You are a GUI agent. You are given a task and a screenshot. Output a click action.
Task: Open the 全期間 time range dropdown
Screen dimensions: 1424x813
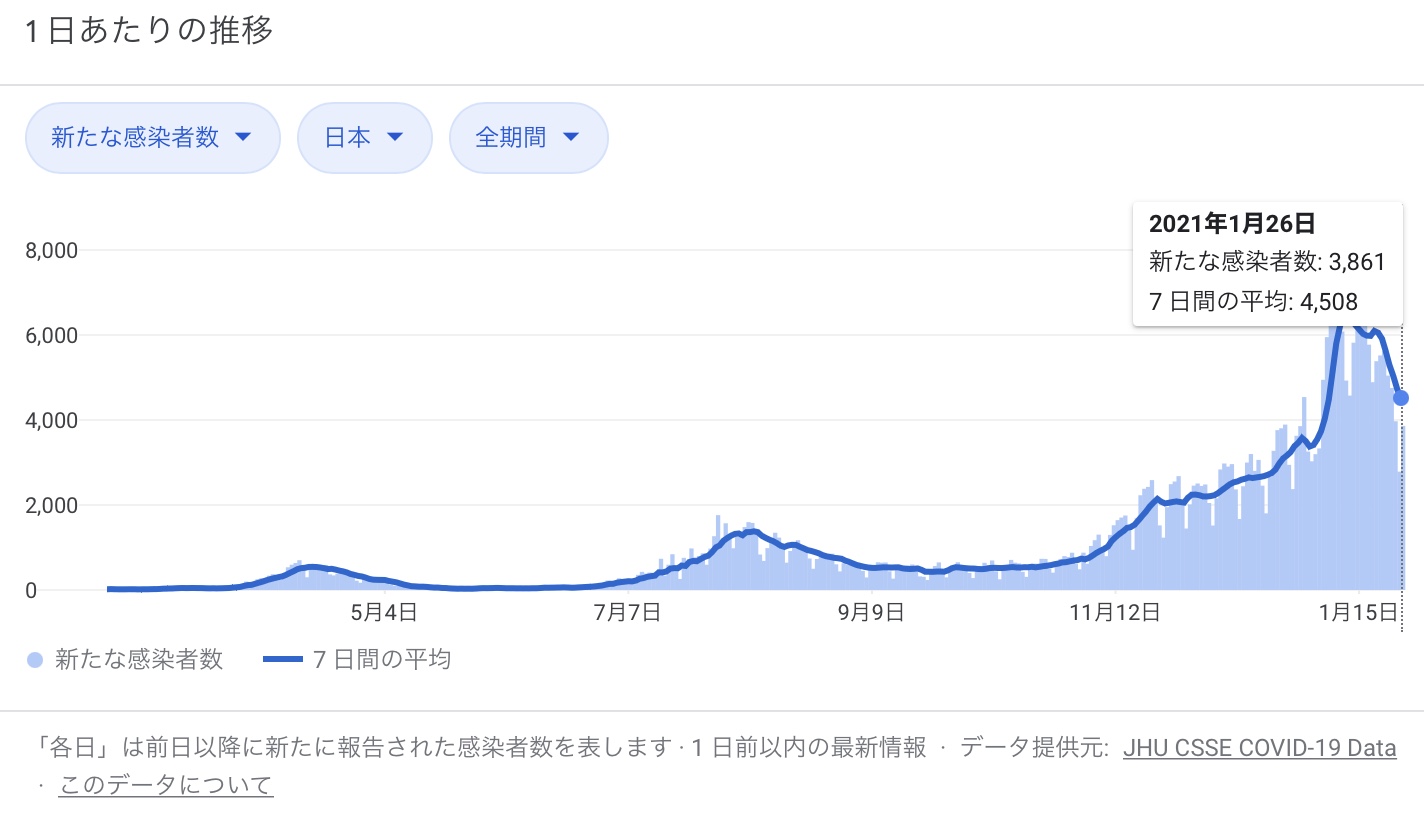(528, 138)
